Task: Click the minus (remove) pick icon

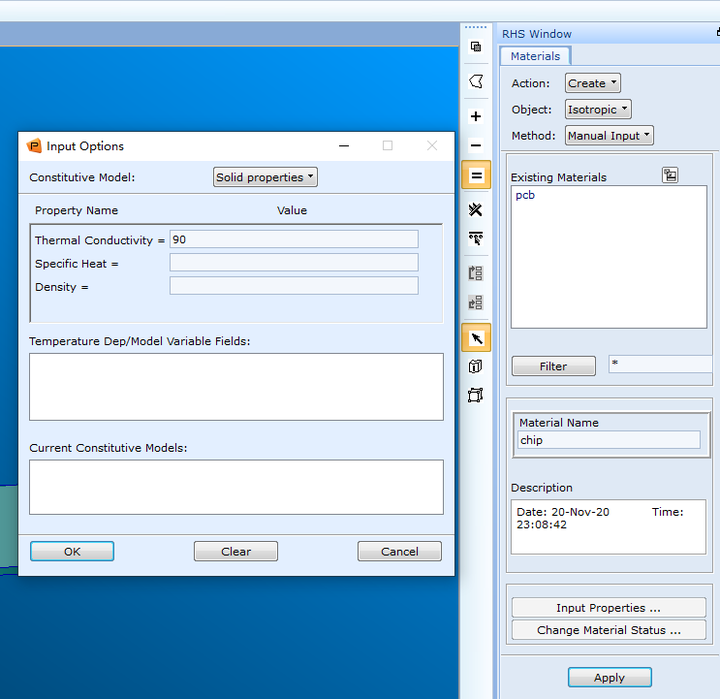Action: click(476, 146)
